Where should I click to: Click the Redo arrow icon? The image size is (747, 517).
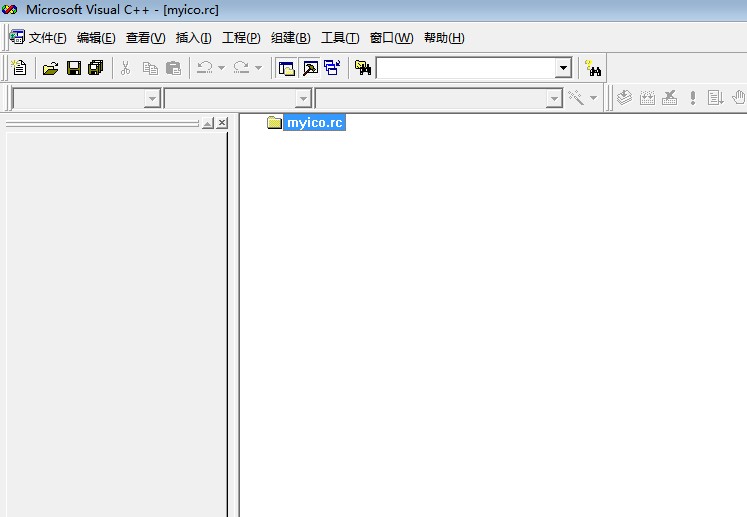click(241, 68)
